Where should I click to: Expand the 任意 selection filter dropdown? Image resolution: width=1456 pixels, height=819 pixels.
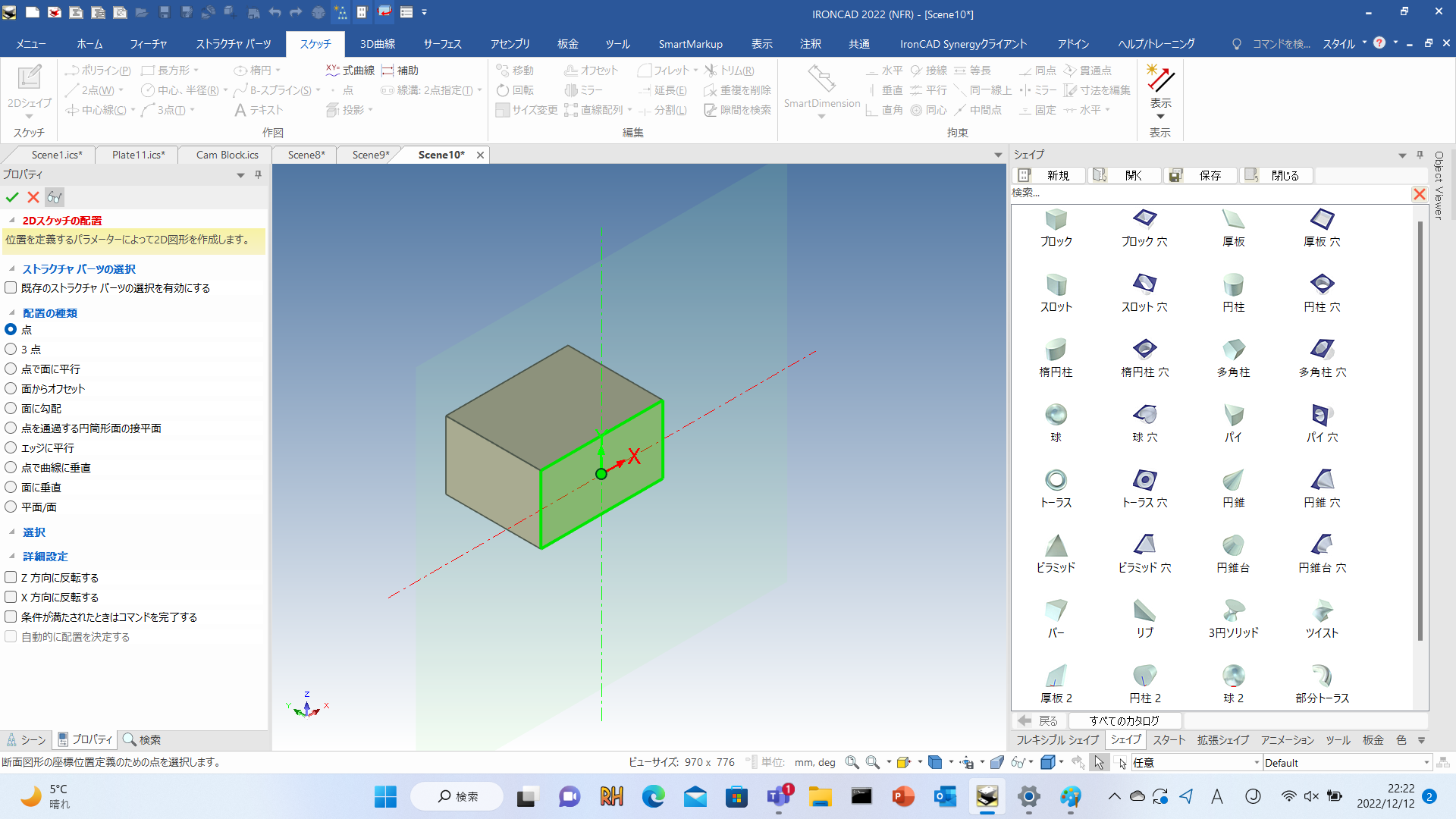click(1256, 763)
